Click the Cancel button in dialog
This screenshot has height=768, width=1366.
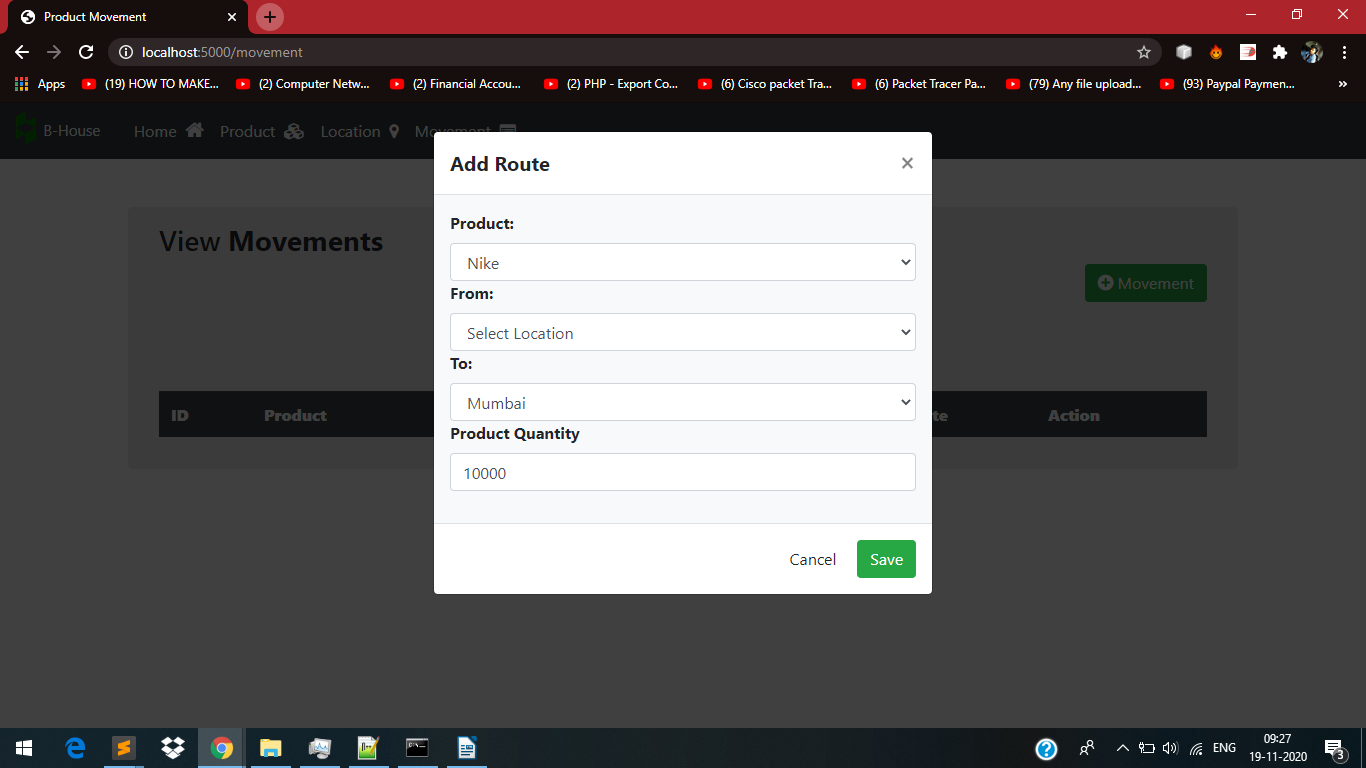coord(813,559)
